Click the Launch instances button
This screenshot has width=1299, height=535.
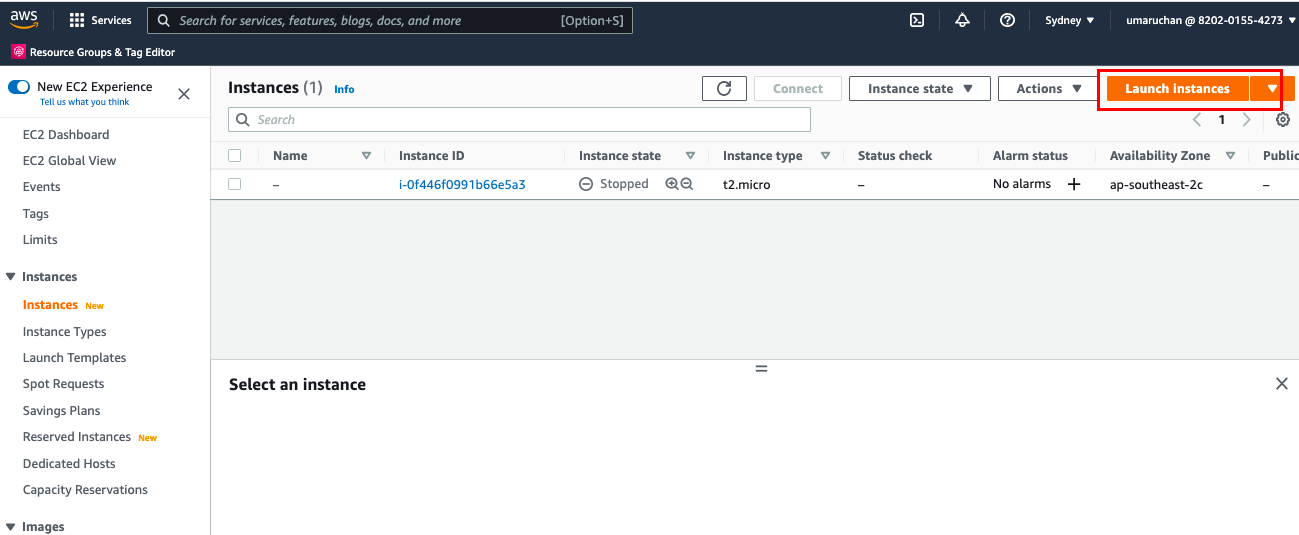pyautogui.click(x=1178, y=89)
